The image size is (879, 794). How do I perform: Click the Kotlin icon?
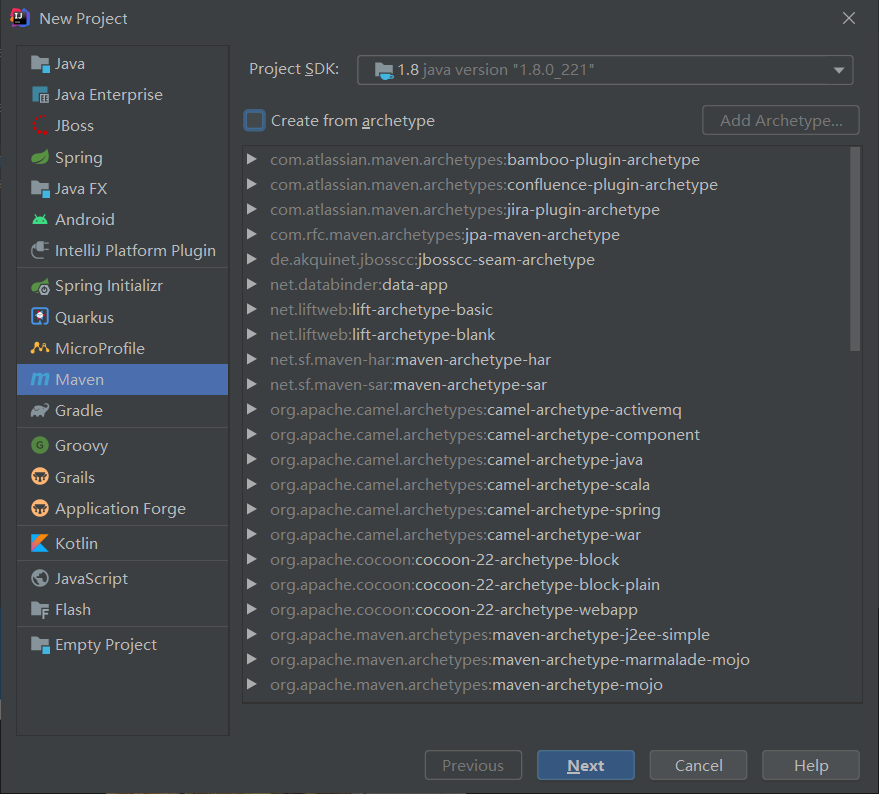coord(40,543)
